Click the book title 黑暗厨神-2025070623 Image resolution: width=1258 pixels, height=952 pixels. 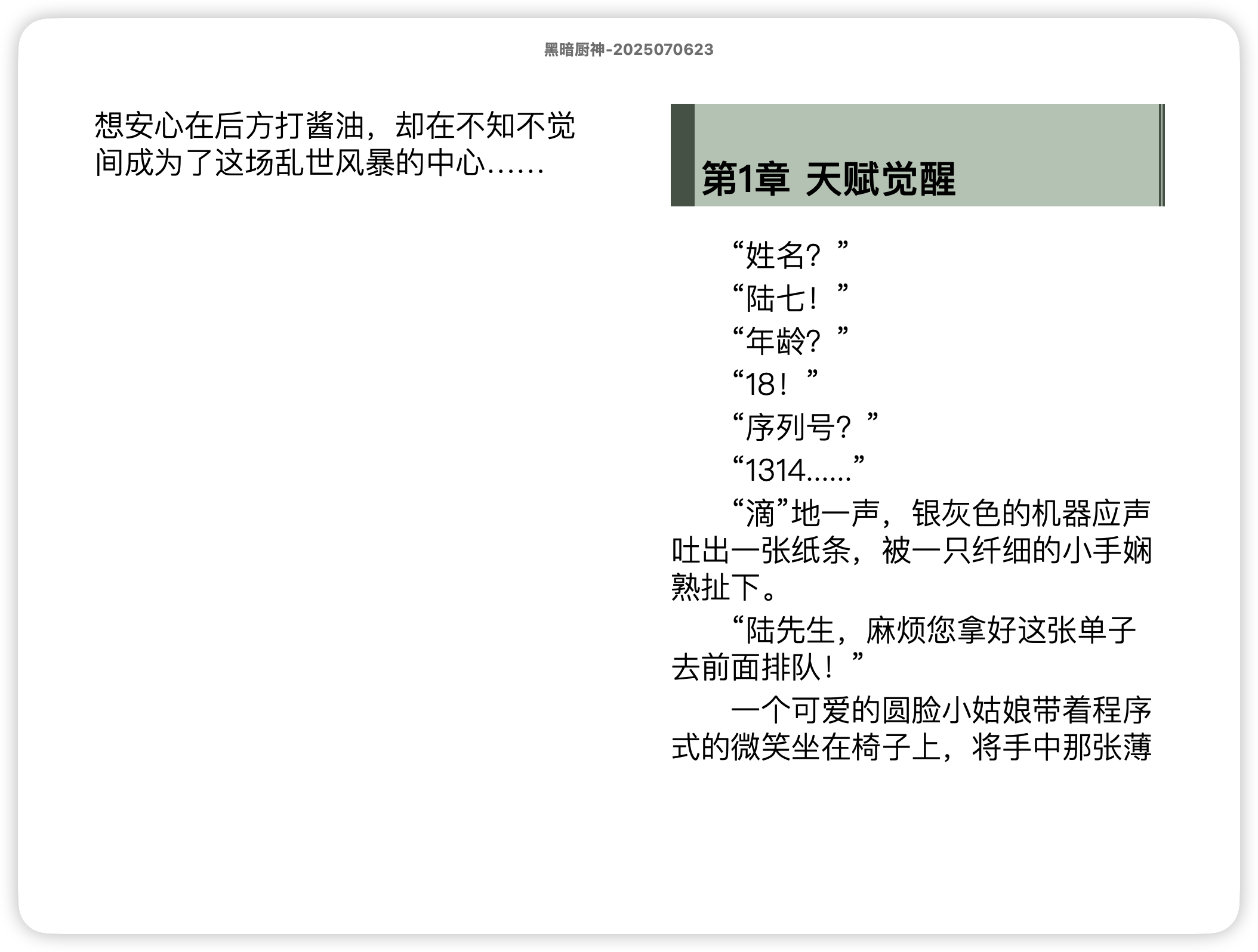(x=628, y=50)
